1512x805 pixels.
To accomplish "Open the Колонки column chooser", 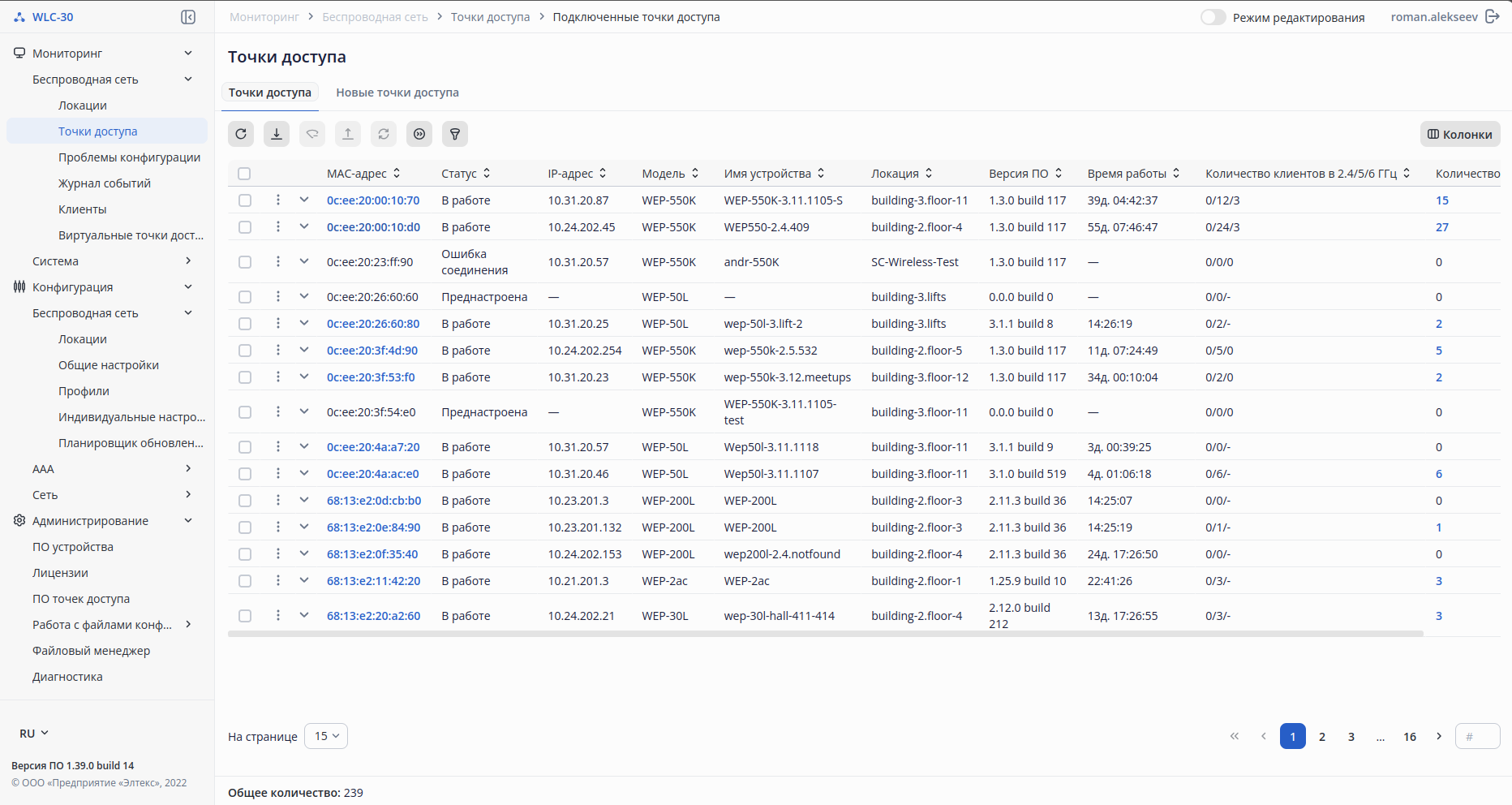I will (1460, 134).
